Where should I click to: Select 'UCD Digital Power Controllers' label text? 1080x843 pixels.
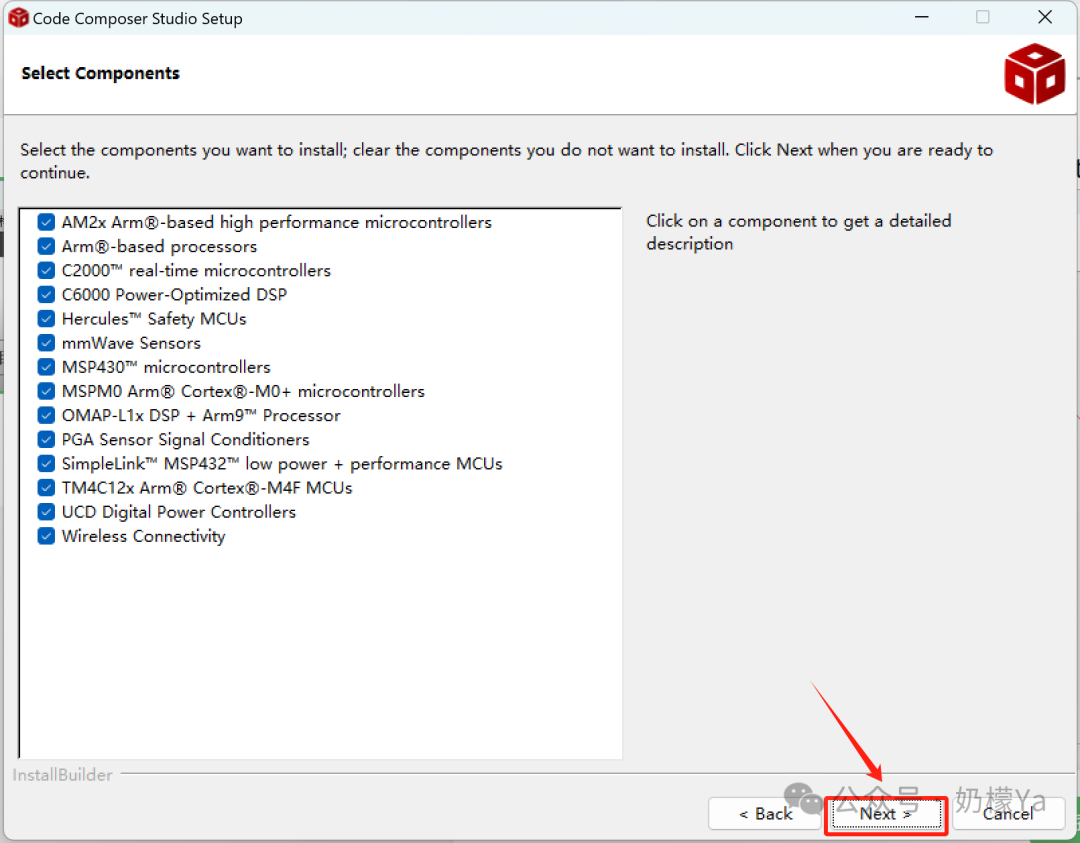pos(178,512)
